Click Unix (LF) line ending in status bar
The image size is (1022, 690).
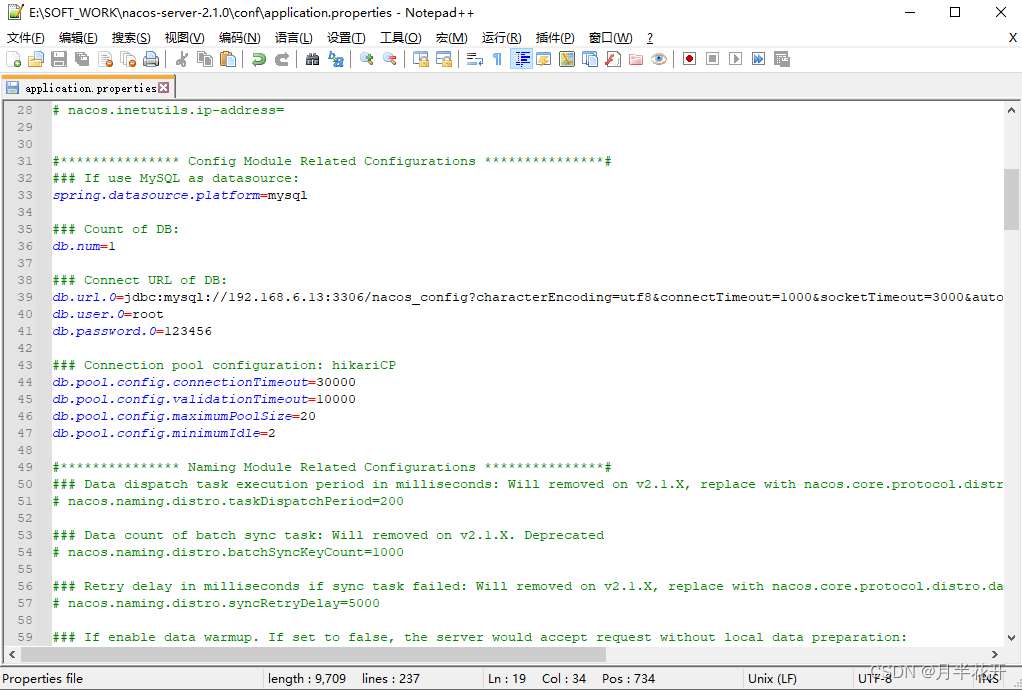(772, 678)
